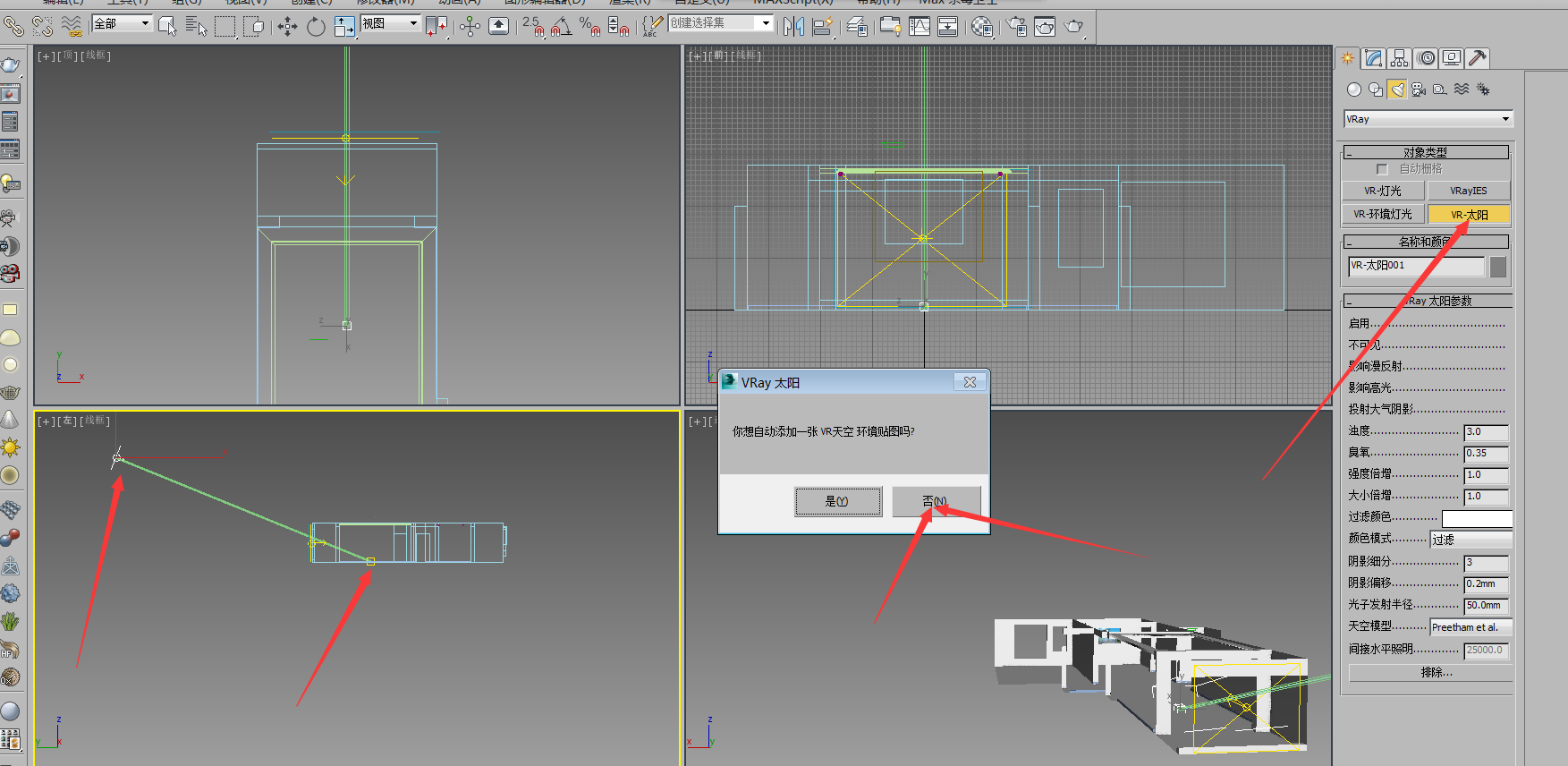The image size is (1568, 766).
Task: Open the VRay light type dropdown
Action: [1428, 119]
